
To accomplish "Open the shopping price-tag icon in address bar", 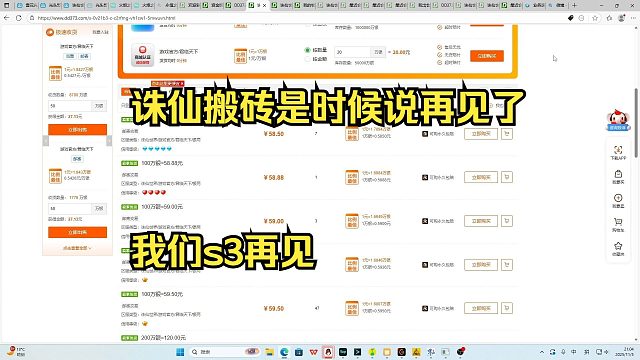I will (x=571, y=18).
